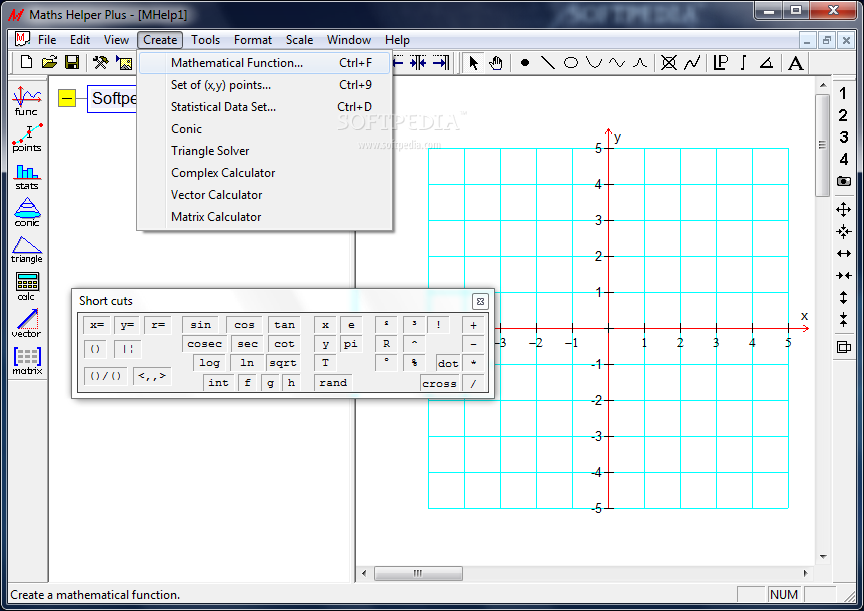Viewport: 864px width, 611px height.
Task: Click the horizontal scrollbar thumb
Action: (418, 574)
